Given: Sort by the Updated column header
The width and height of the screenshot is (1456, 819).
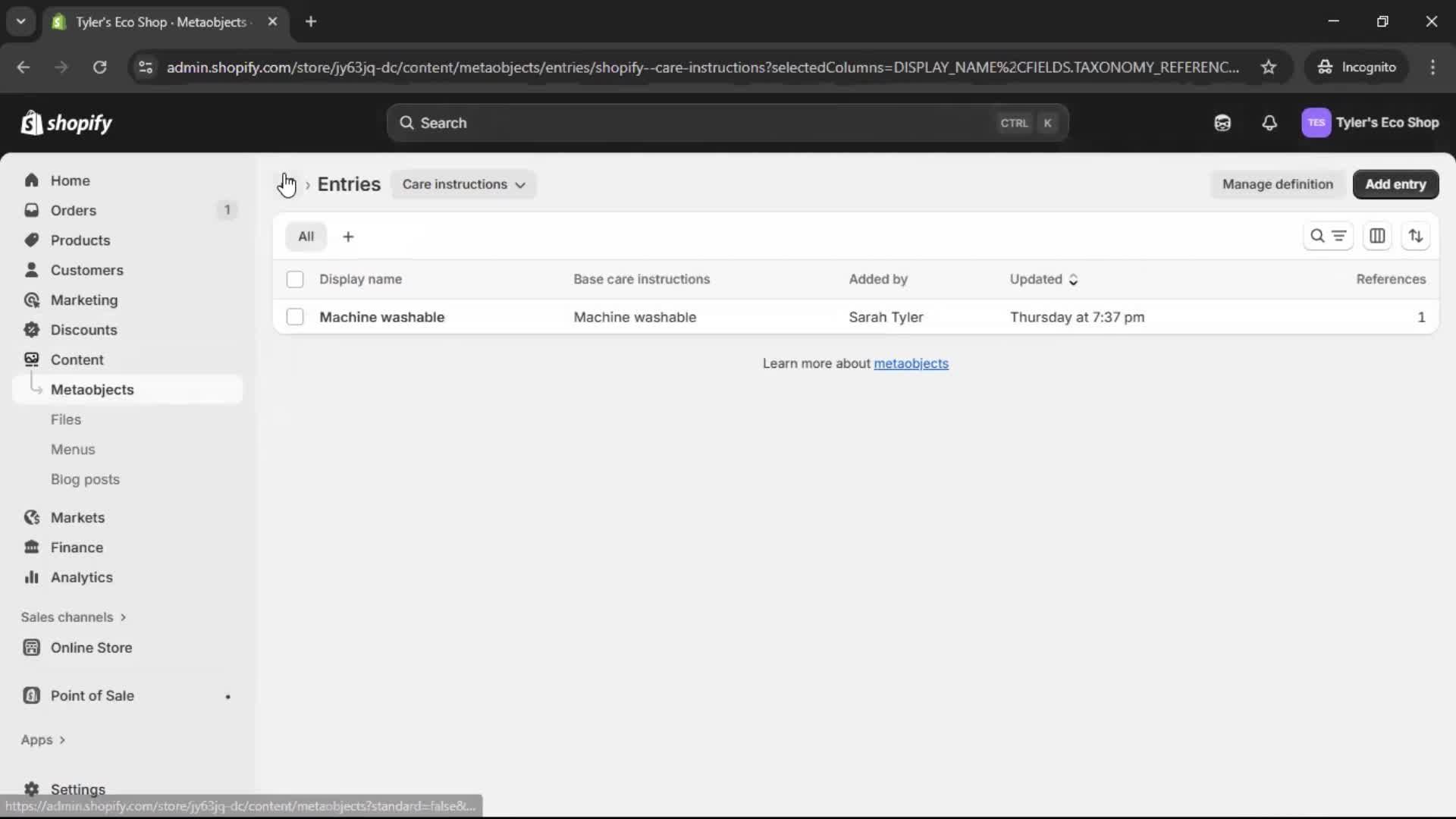Looking at the screenshot, I should pos(1044,279).
